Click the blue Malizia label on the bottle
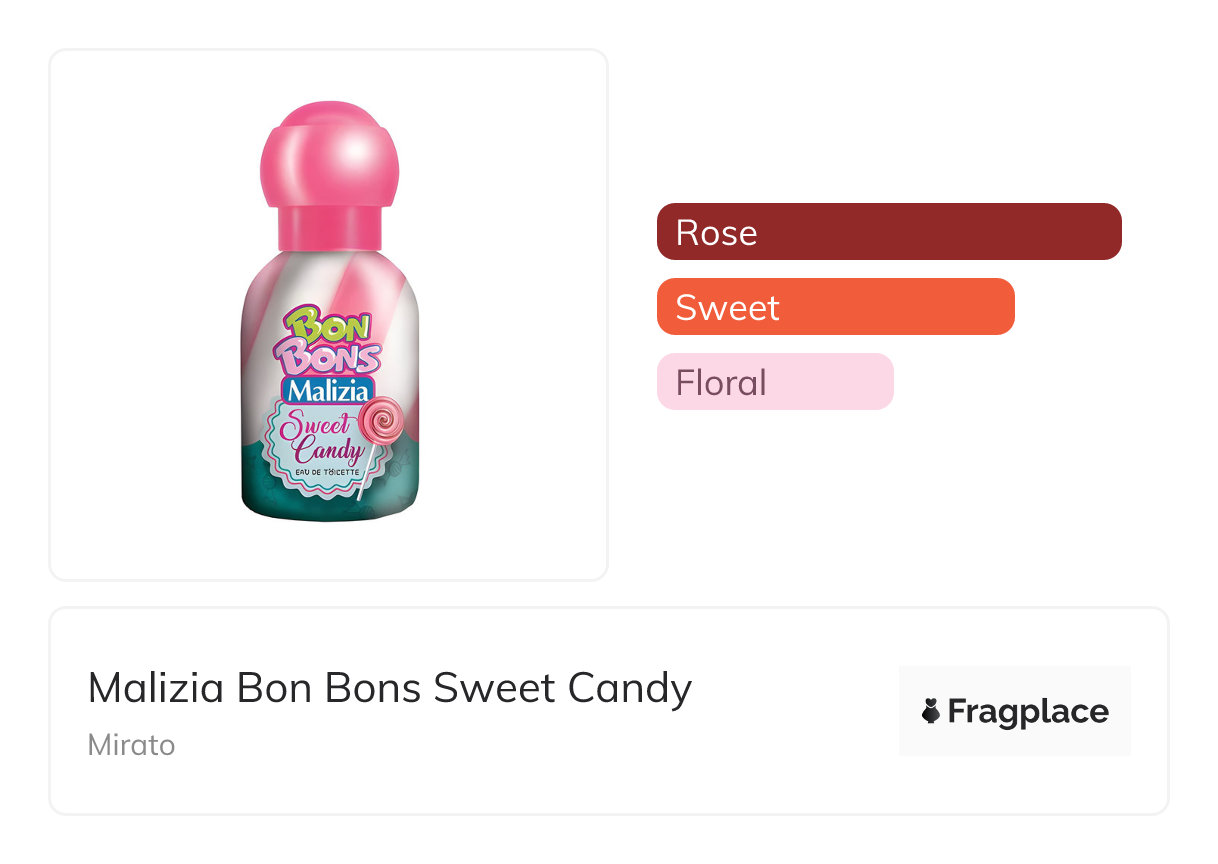 click(x=331, y=390)
